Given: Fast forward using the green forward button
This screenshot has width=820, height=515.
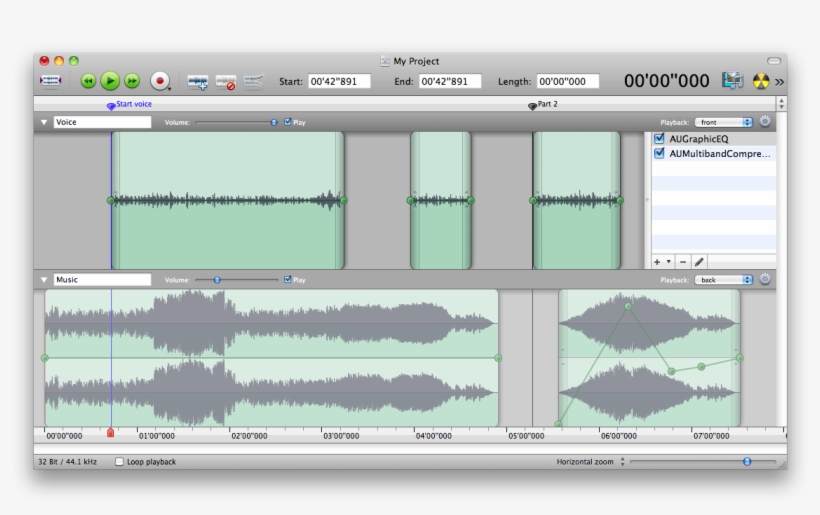Looking at the screenshot, I should 132,81.
